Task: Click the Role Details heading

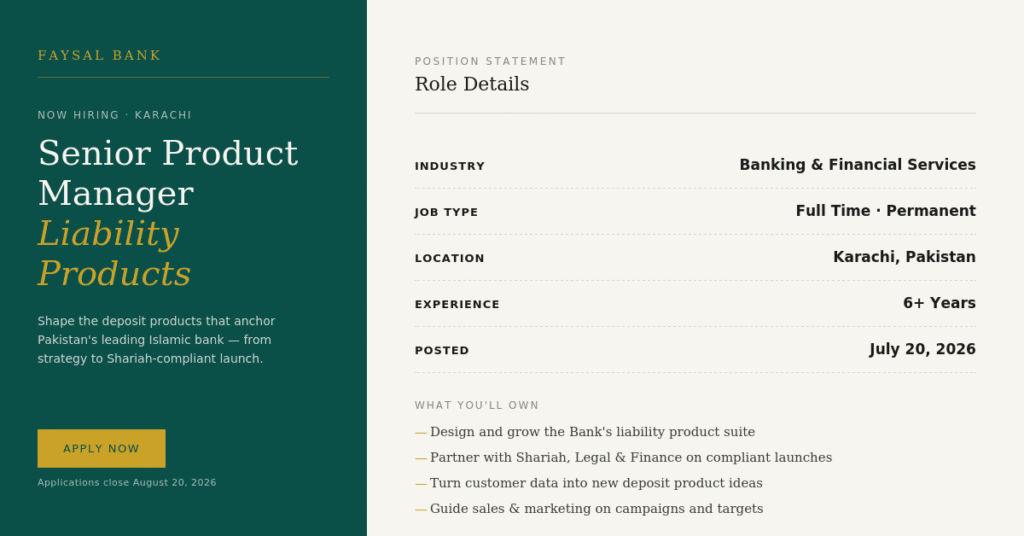Action: tap(472, 84)
